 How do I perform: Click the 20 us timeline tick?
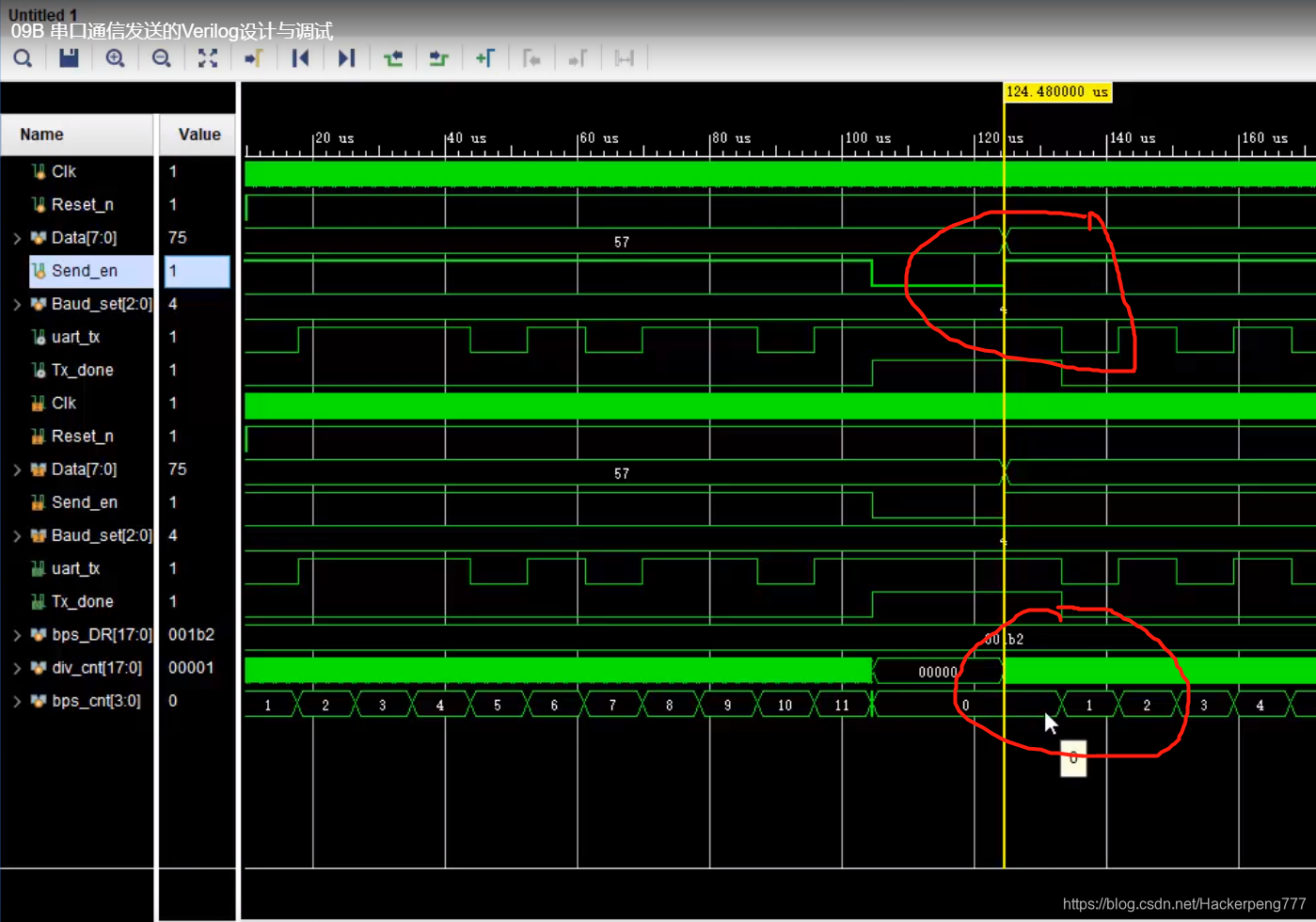click(335, 138)
